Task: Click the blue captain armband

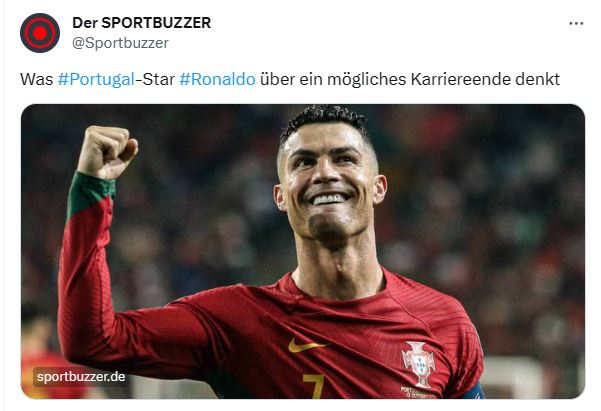Action: [x=473, y=391]
